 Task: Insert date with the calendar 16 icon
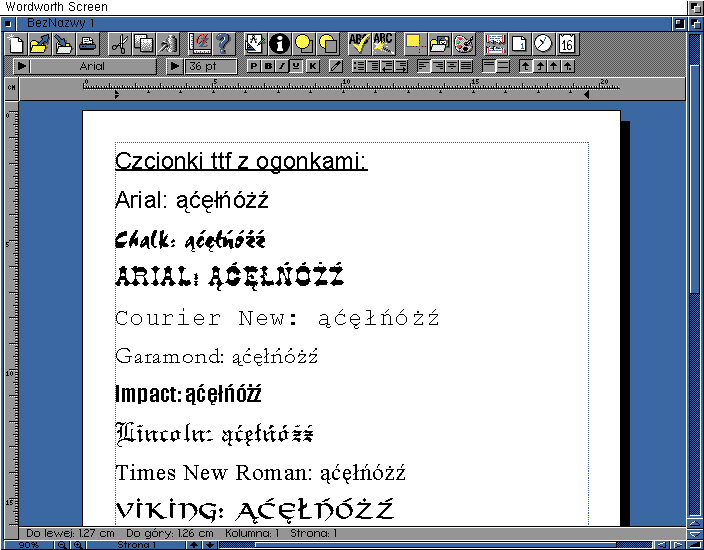click(567, 44)
